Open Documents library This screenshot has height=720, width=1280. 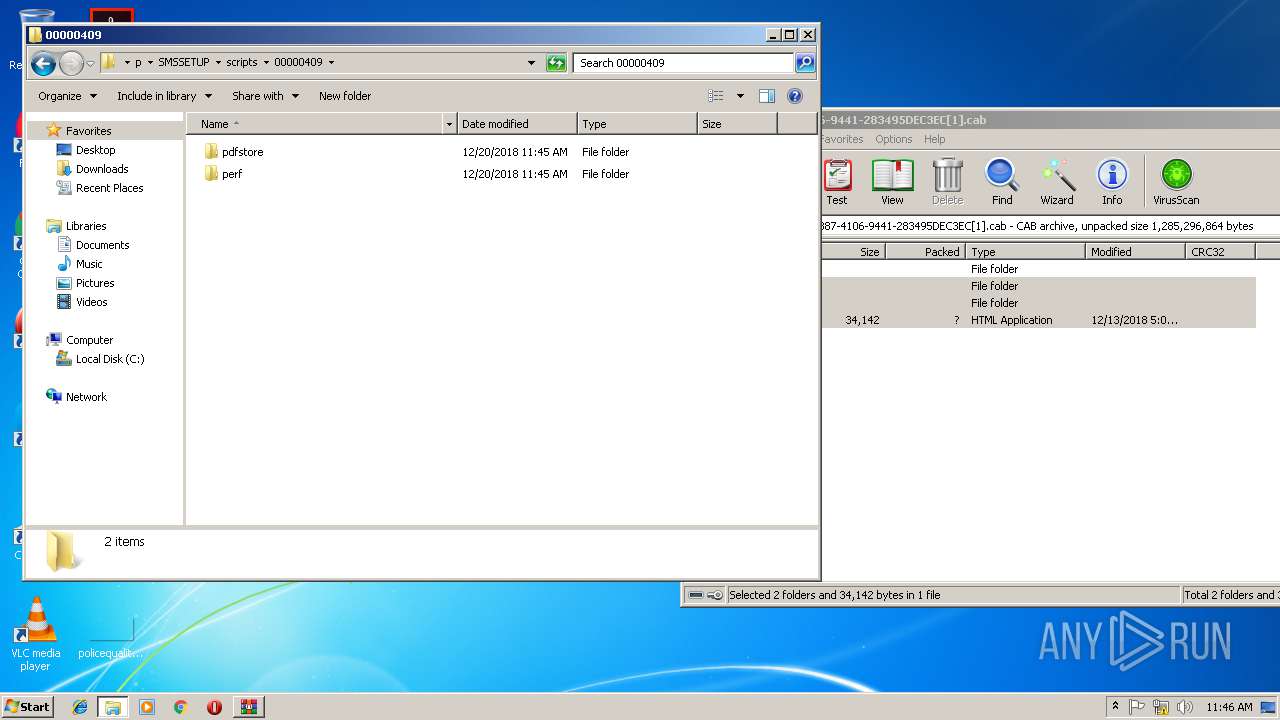102,245
